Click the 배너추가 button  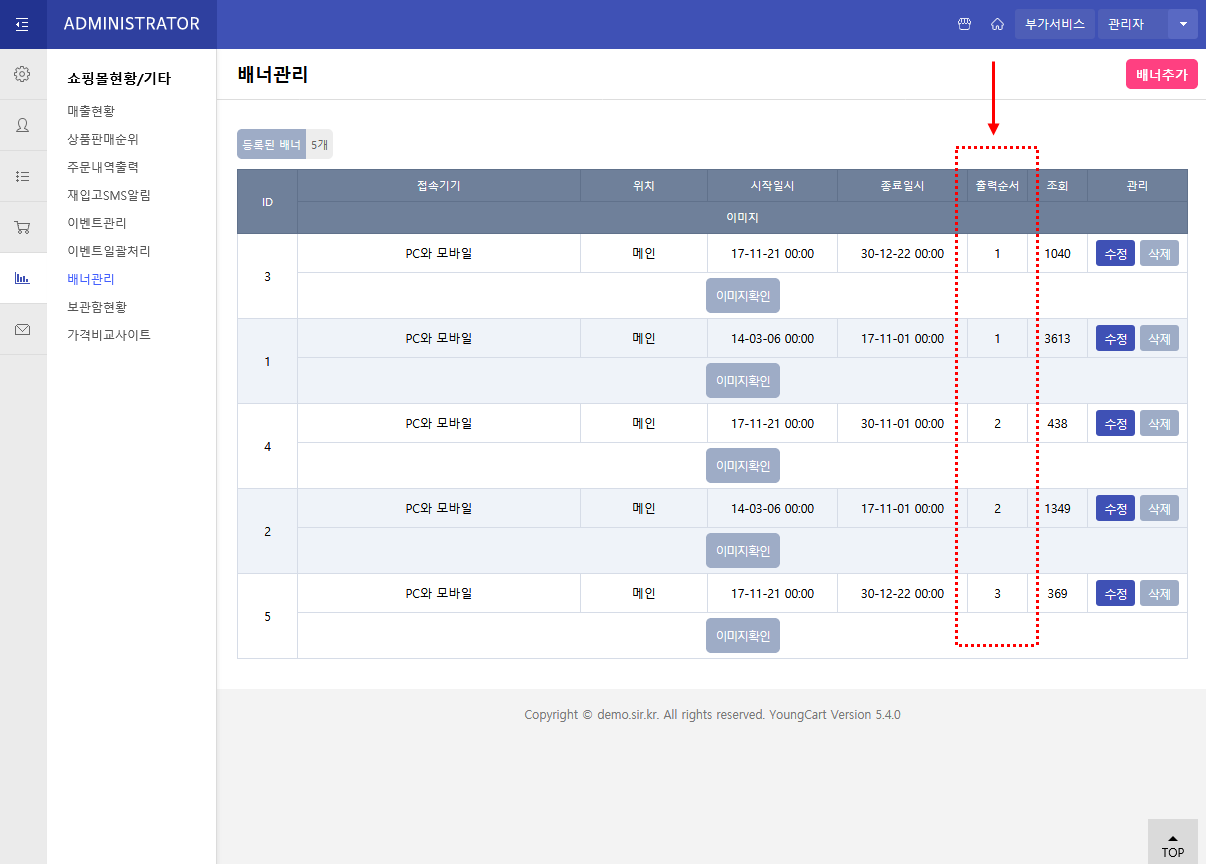click(x=1161, y=74)
